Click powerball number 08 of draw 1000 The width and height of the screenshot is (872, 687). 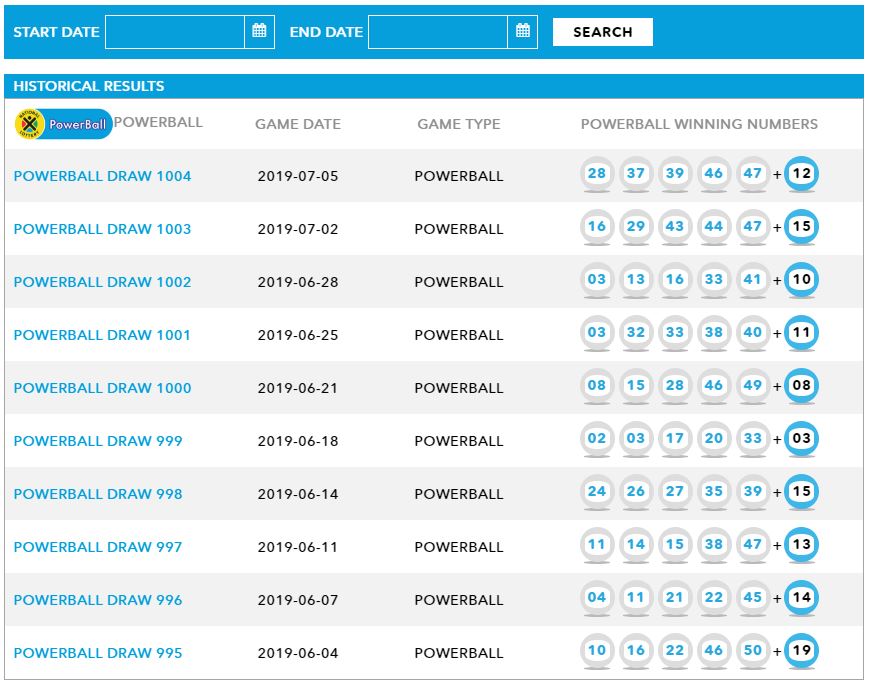801,386
